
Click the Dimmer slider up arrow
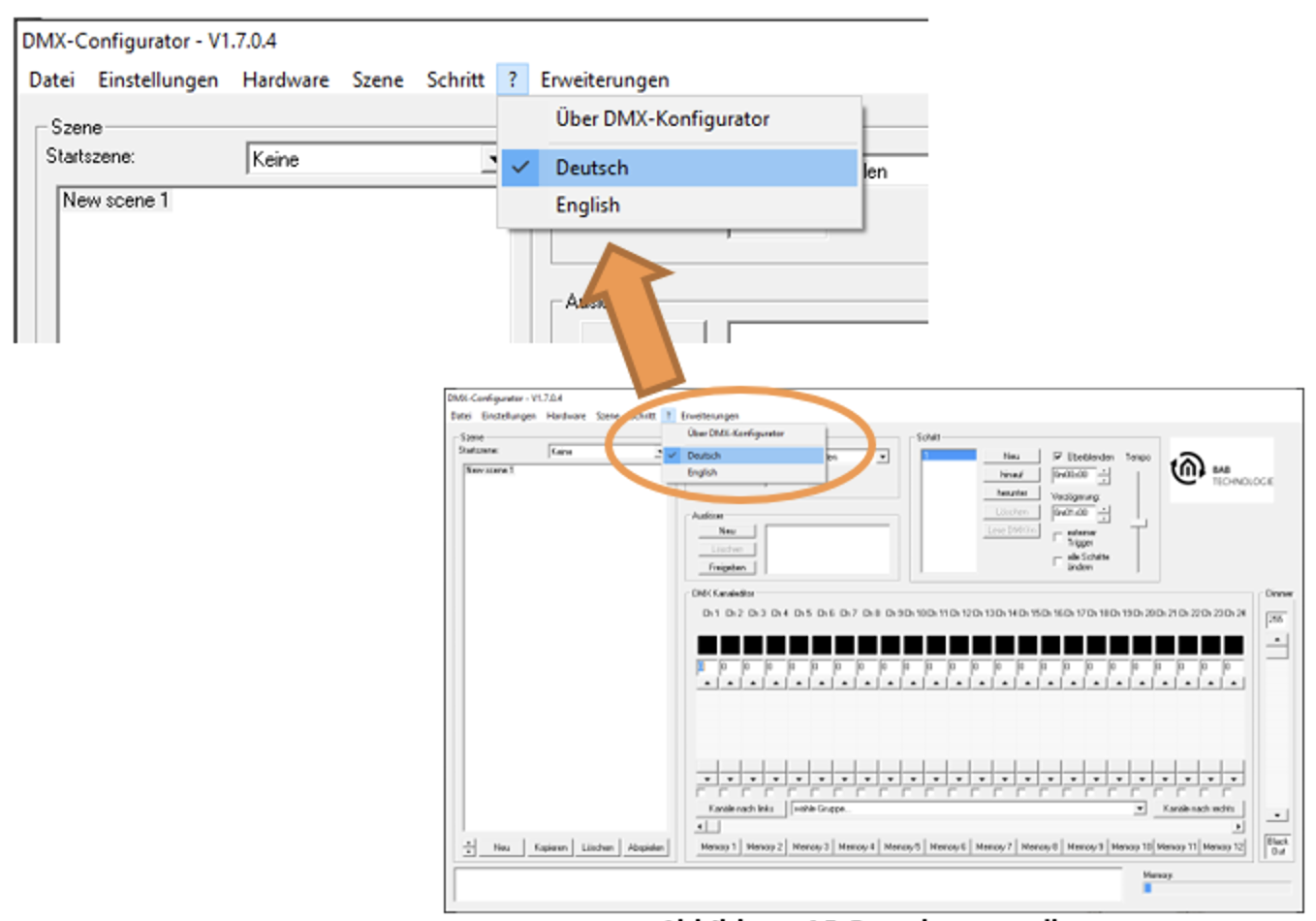point(1277,640)
